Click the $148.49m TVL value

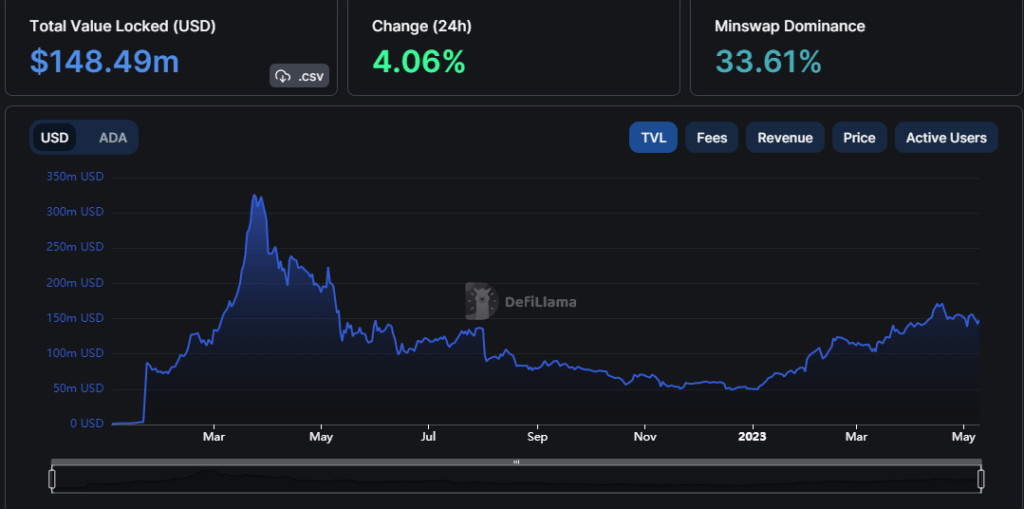[x=104, y=61]
